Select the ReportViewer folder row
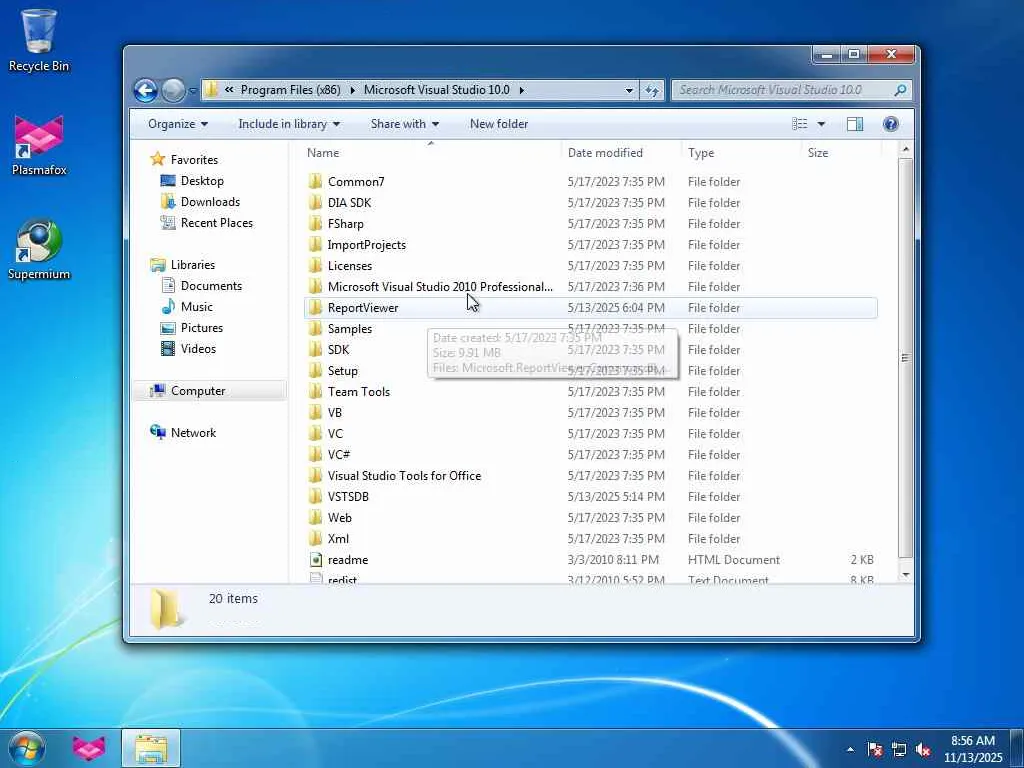 tap(590, 308)
